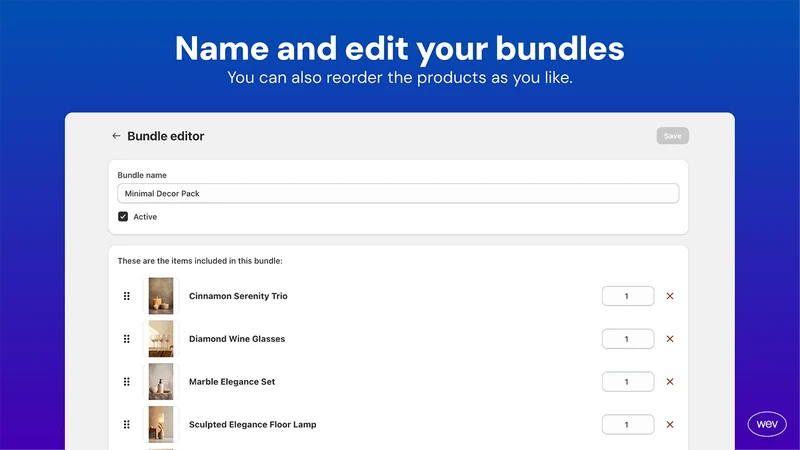Remove Cinnamon Serenity Trio with red X
This screenshot has height=450, width=800.
670,296
